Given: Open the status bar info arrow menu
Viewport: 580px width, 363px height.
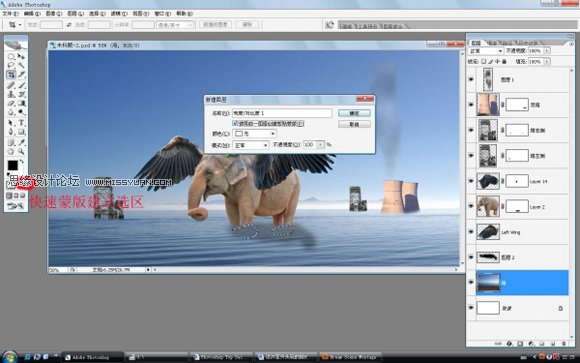Looking at the screenshot, I should pyautogui.click(x=148, y=270).
